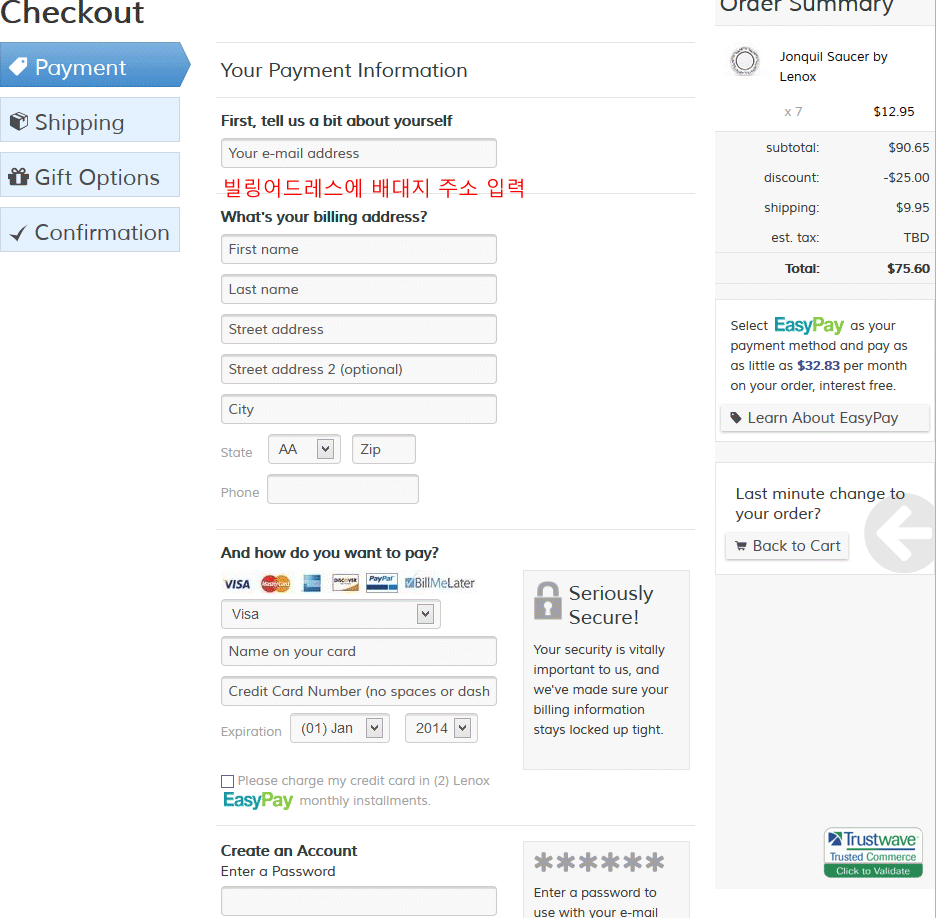Open the expiration year 2014 dropdown
This screenshot has width=936, height=918.
(x=441, y=729)
